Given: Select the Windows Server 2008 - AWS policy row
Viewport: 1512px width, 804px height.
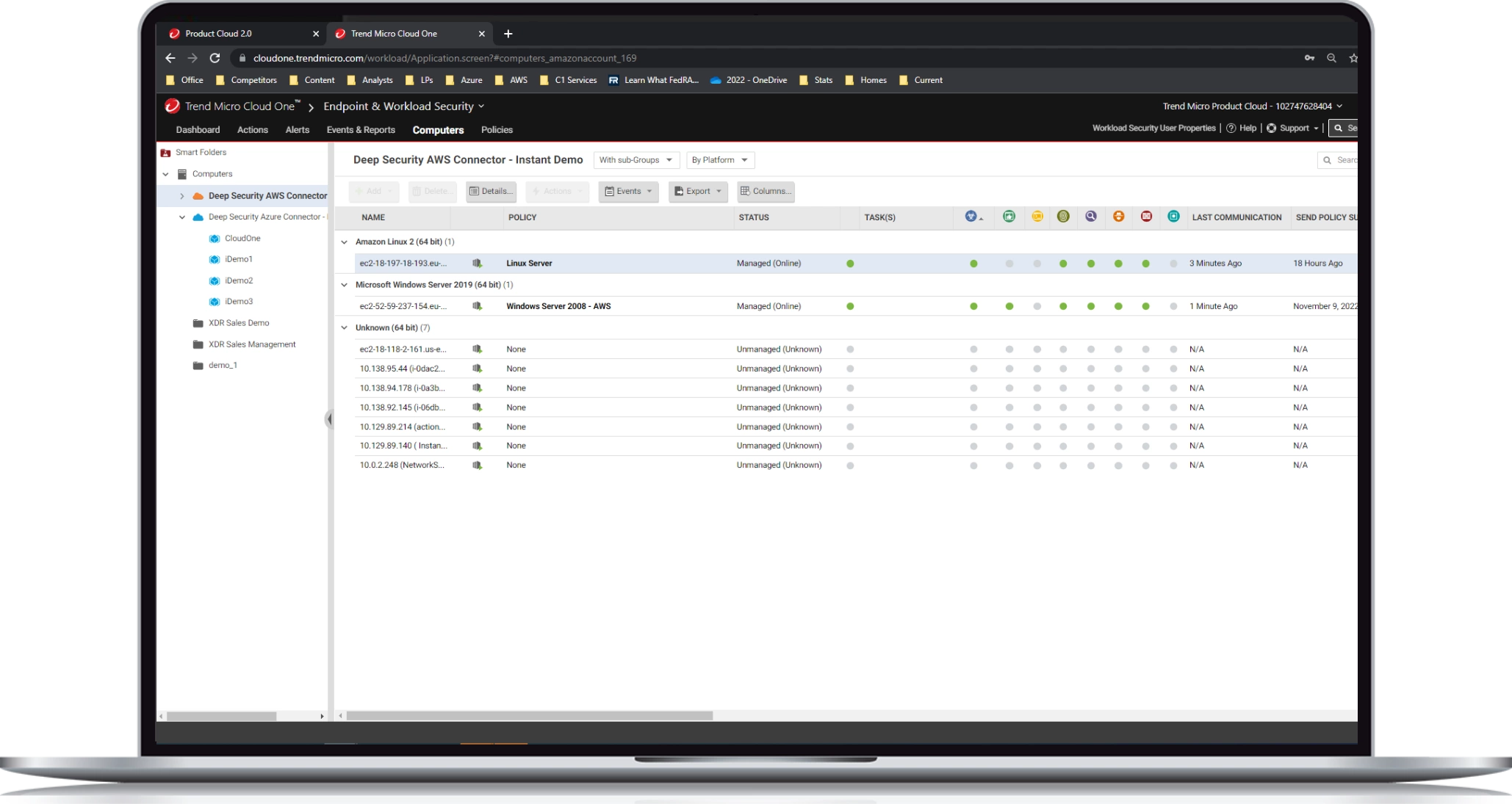Looking at the screenshot, I should 847,306.
